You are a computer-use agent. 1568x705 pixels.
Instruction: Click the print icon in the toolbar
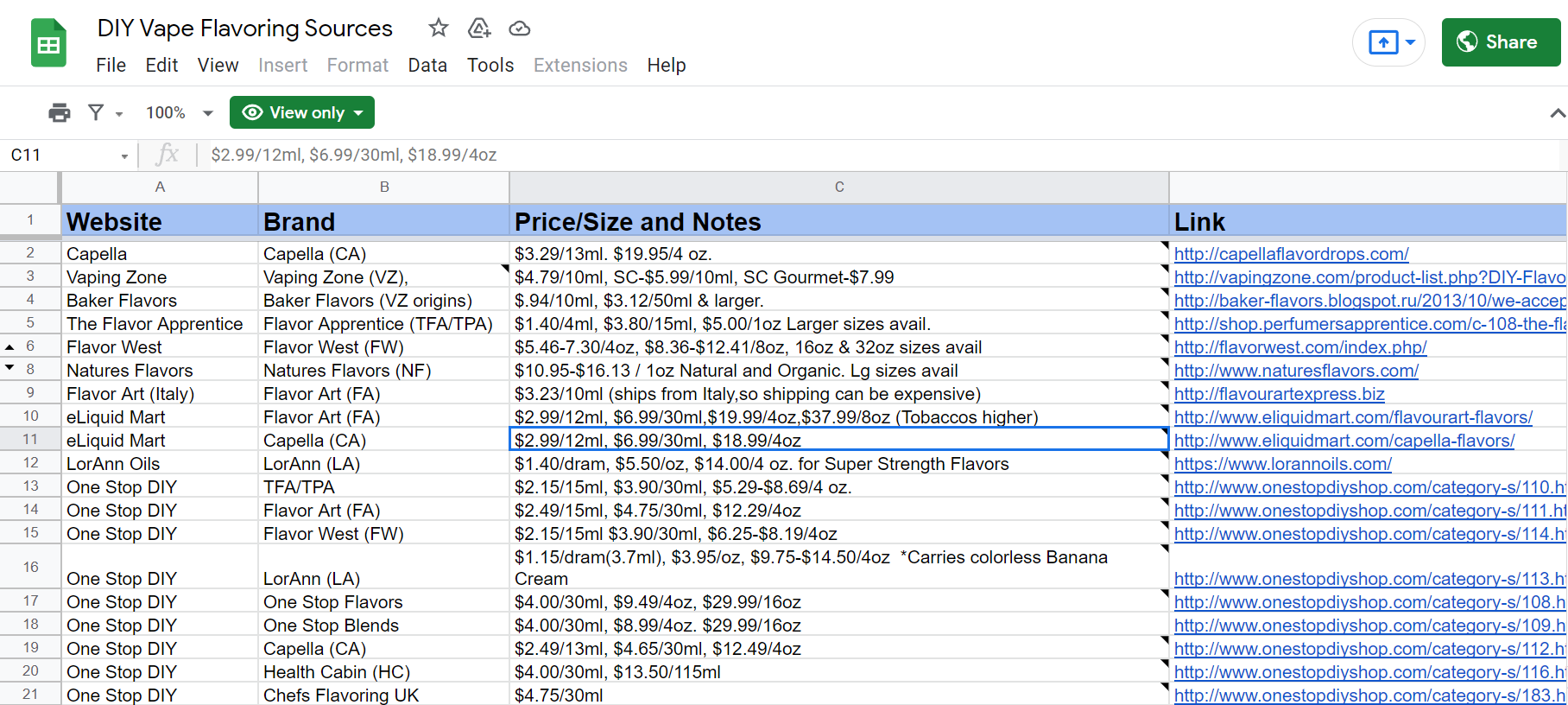click(x=60, y=112)
